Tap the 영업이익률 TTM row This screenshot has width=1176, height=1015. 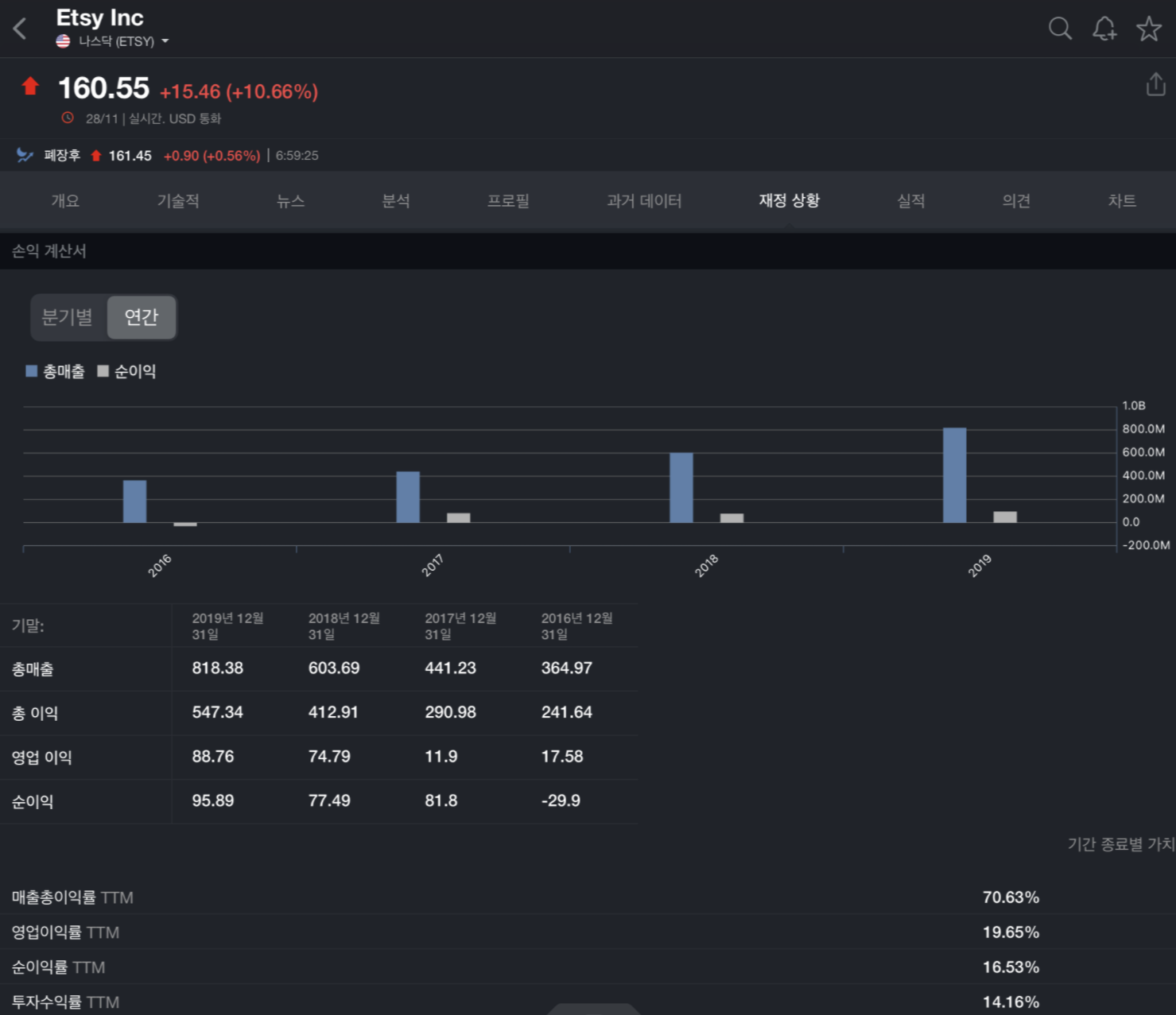point(588,932)
